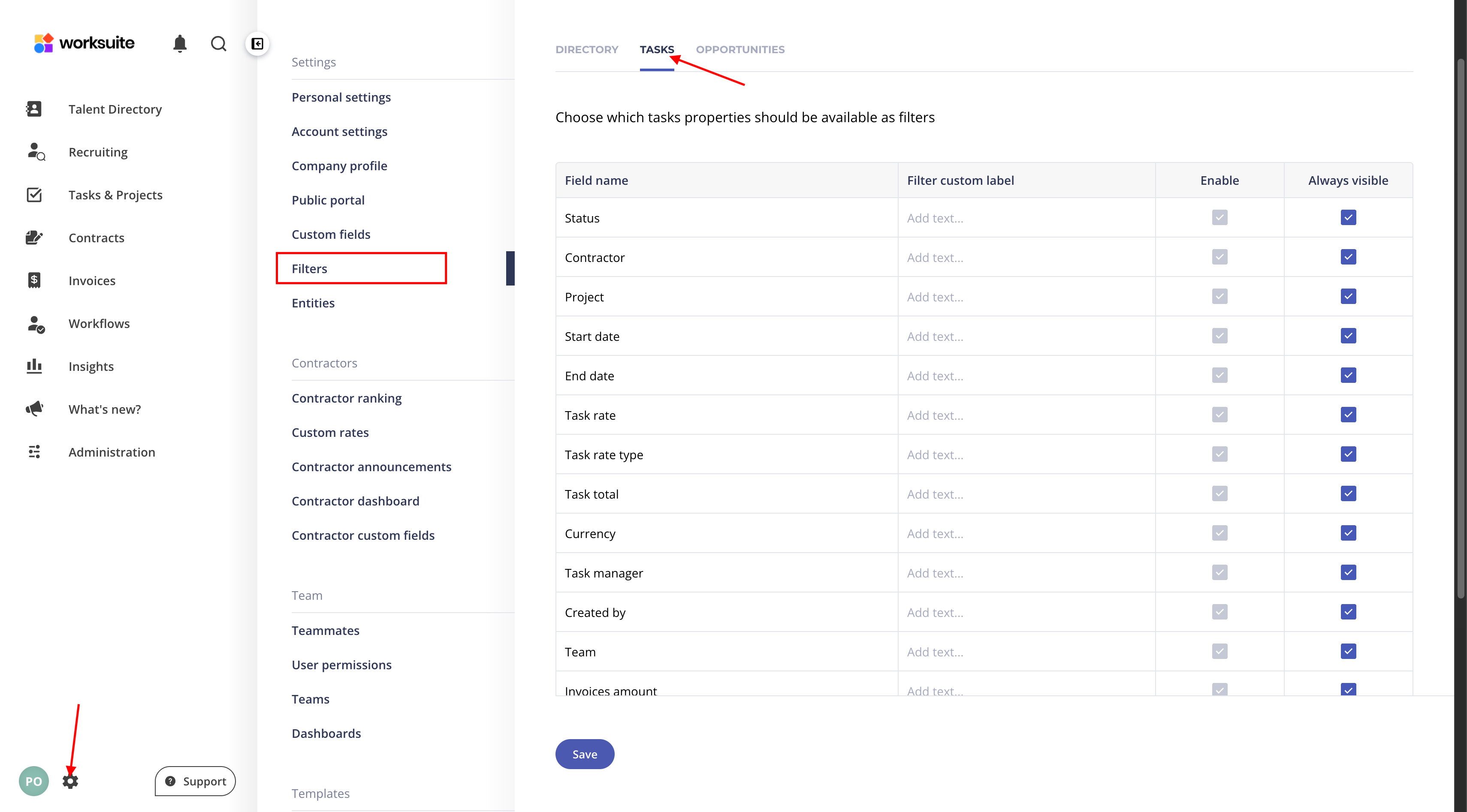
Task: Click the Talent Directory icon
Action: pos(34,109)
